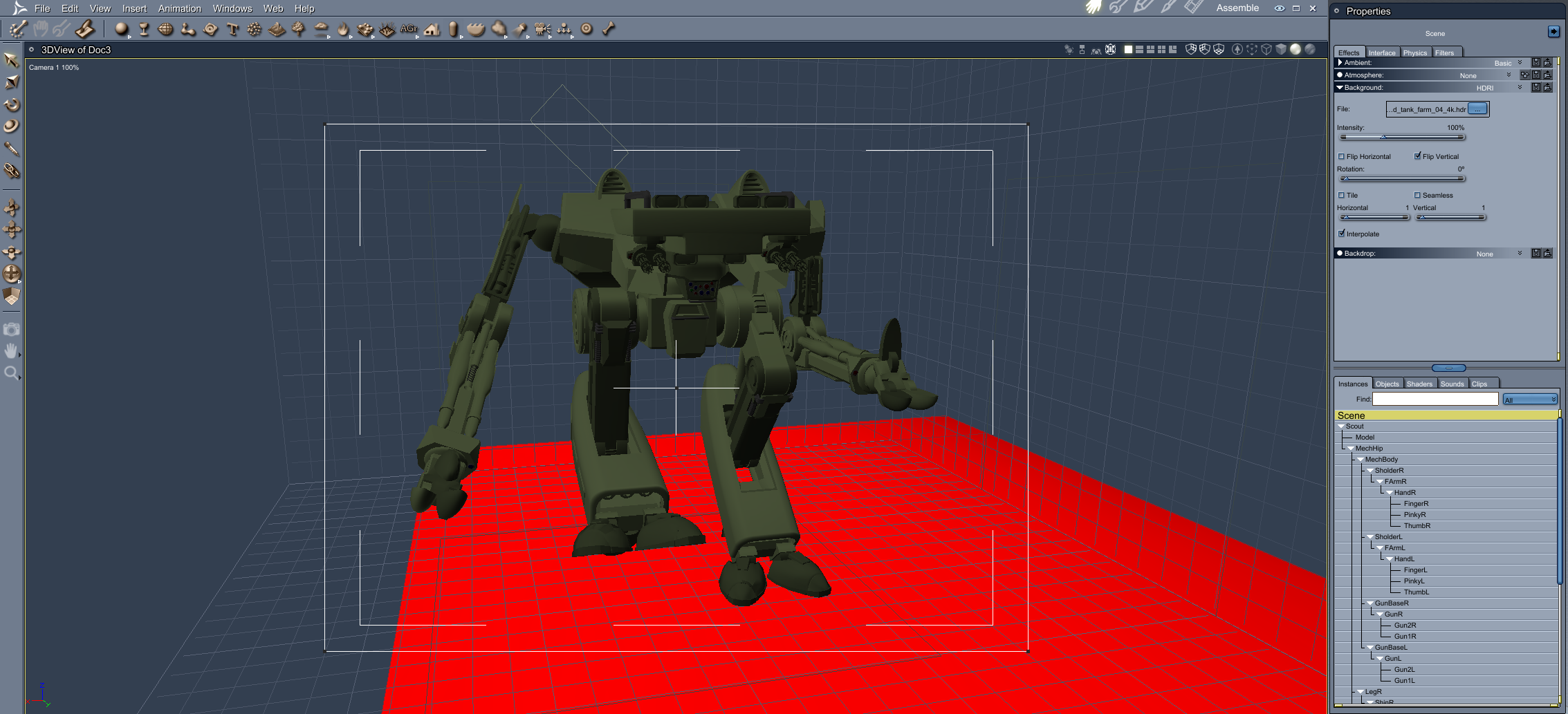This screenshot has width=1568, height=714.
Task: Open the zoom magnifier tool
Action: click(x=11, y=374)
